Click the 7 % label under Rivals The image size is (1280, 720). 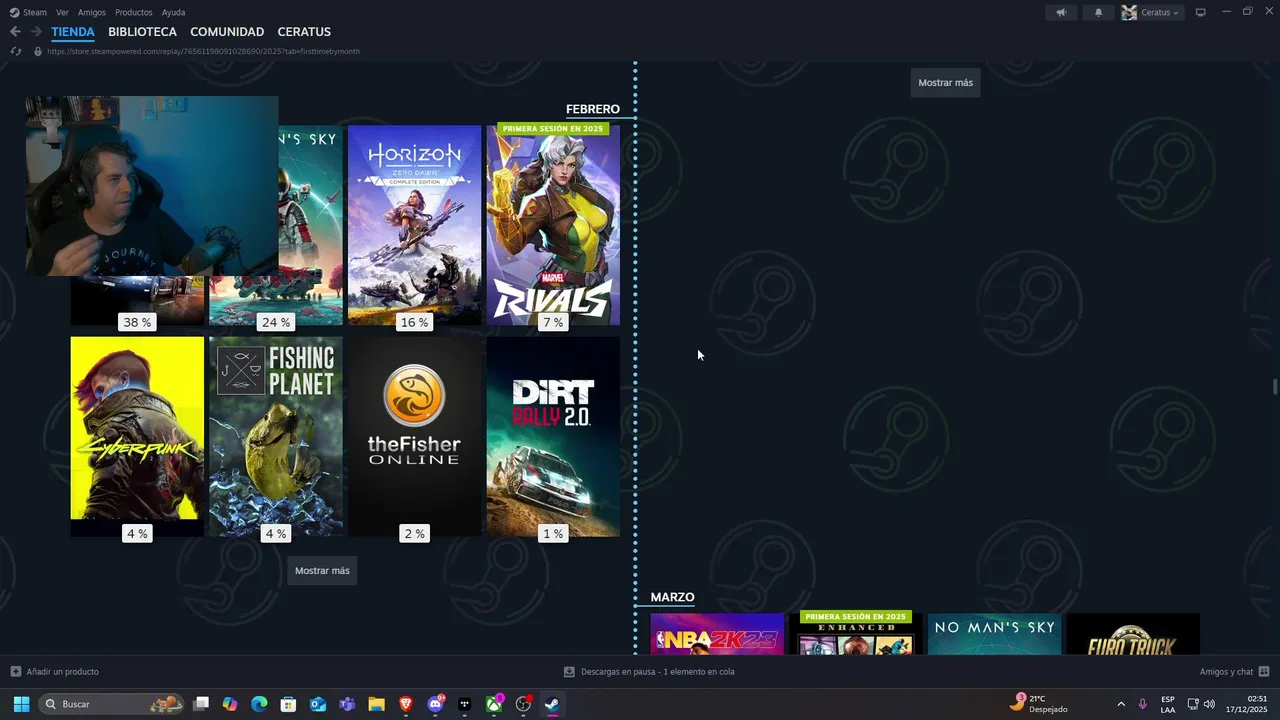[x=553, y=322]
